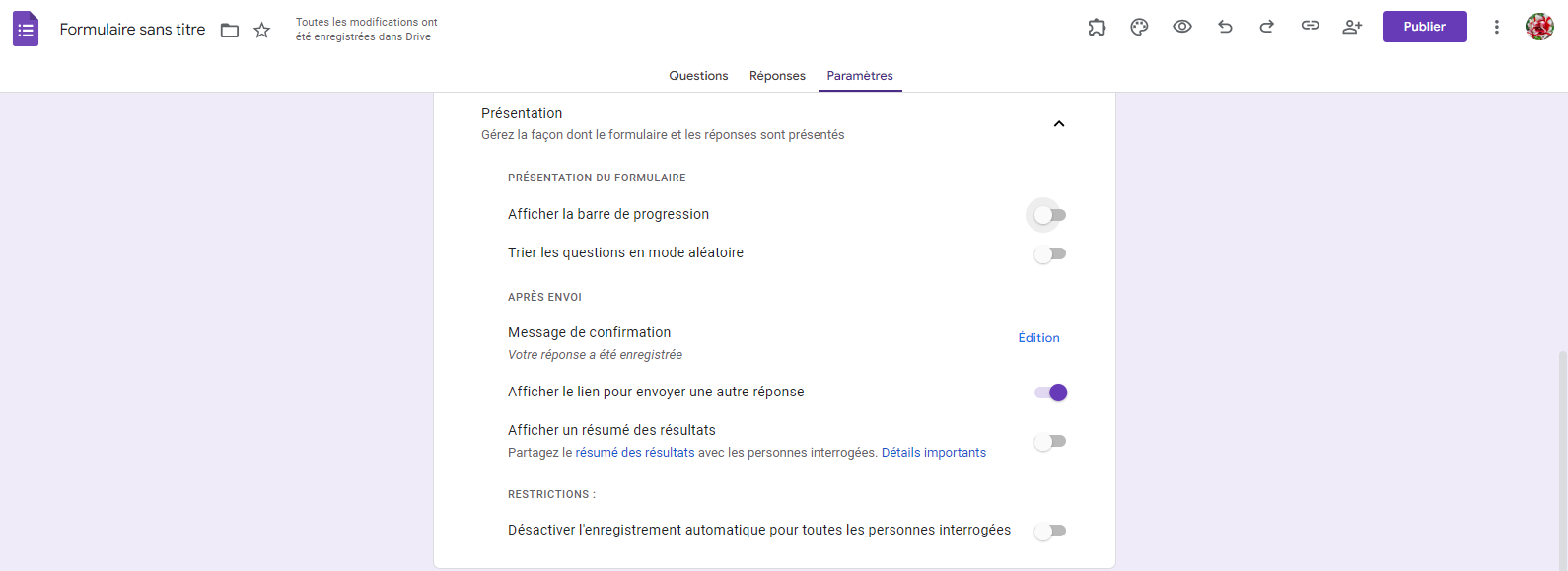Edit the confirmation message via Édition link
Image resolution: width=1568 pixels, height=571 pixels.
point(1038,337)
